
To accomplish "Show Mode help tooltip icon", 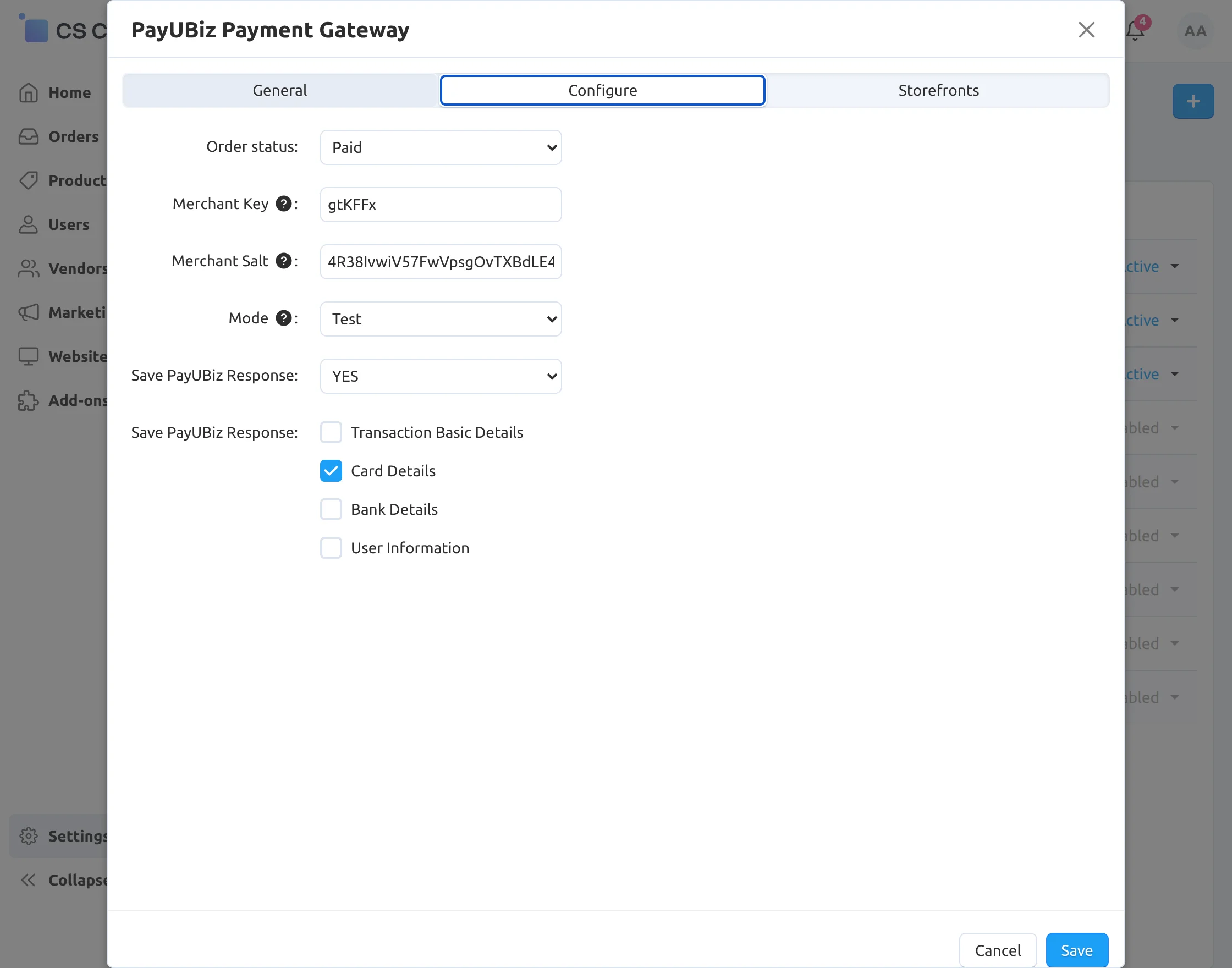I will [283, 318].
